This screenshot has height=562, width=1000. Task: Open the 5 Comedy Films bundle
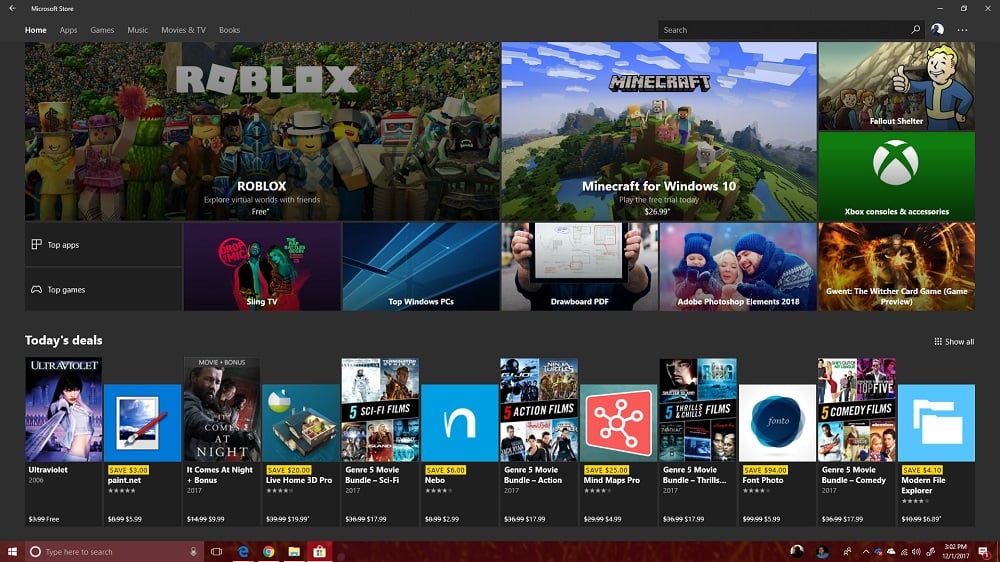click(857, 409)
